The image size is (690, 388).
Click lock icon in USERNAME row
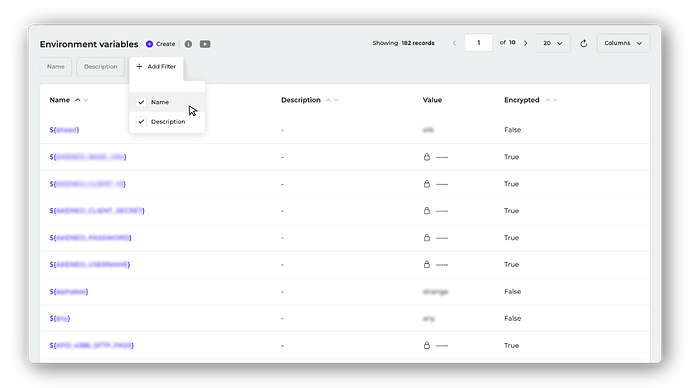click(427, 264)
